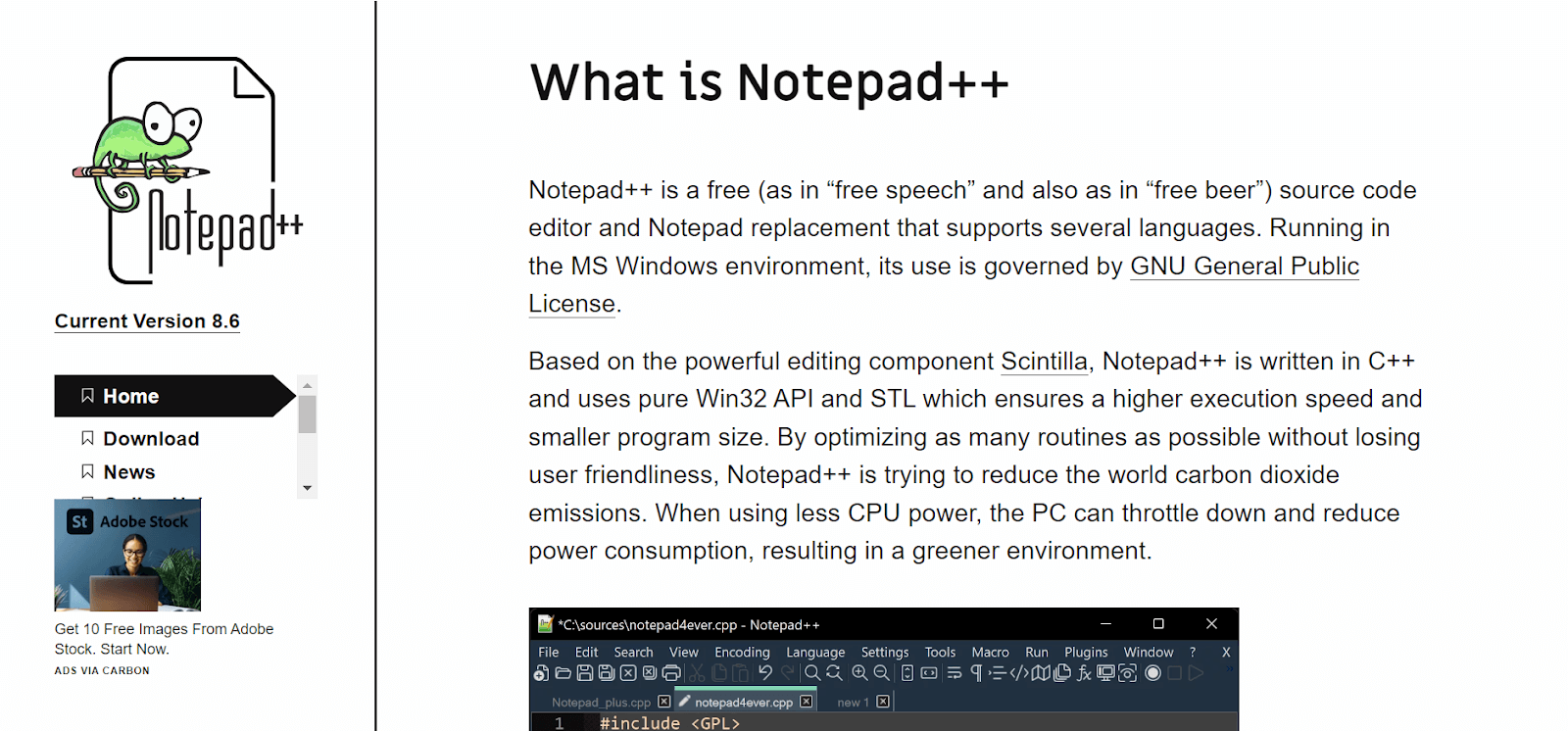Viewport: 1568px width, 731px height.
Task: Open the Encoding menu
Action: click(742, 652)
